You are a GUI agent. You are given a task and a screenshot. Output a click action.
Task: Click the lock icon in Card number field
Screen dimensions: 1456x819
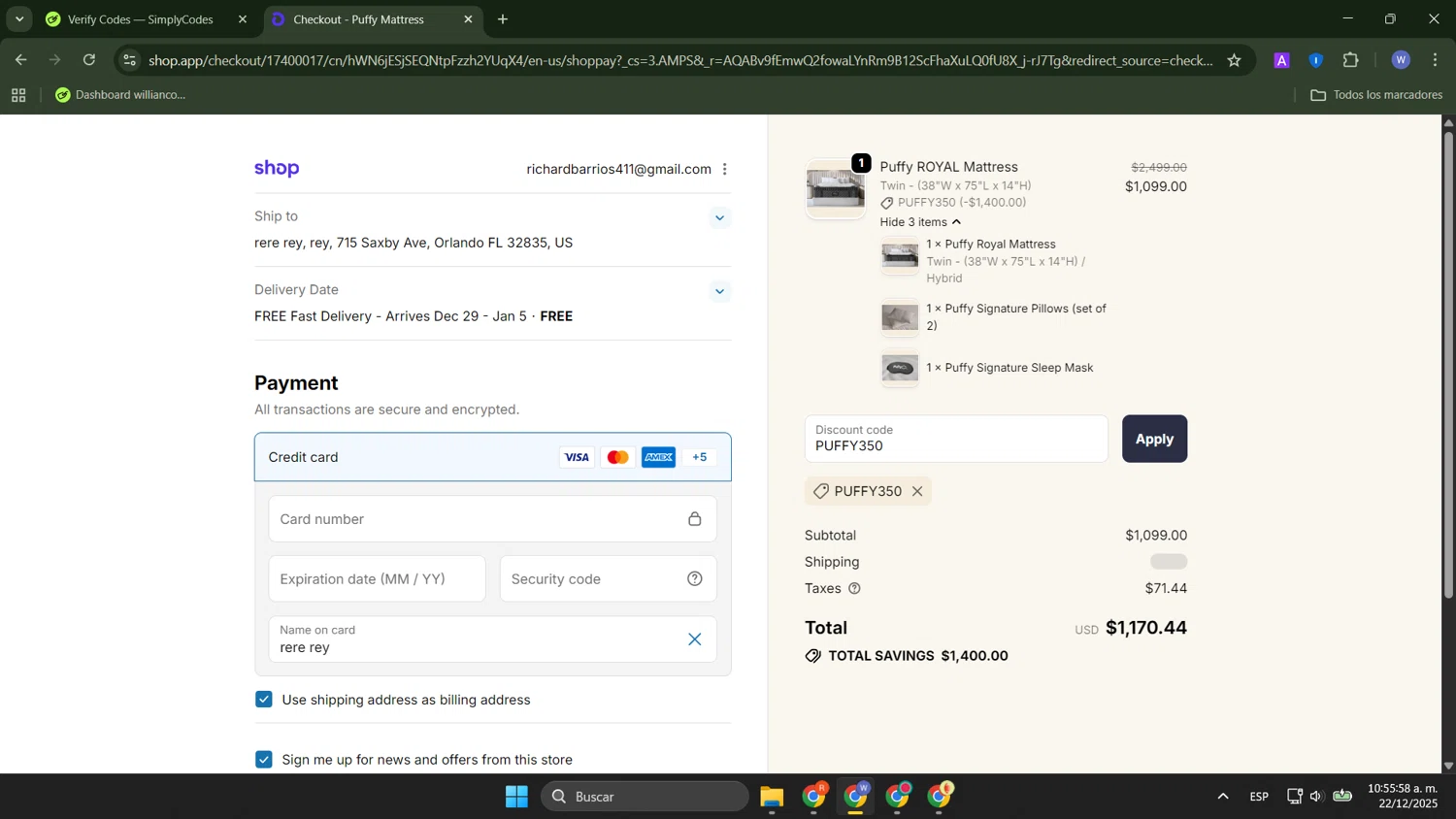click(x=695, y=519)
